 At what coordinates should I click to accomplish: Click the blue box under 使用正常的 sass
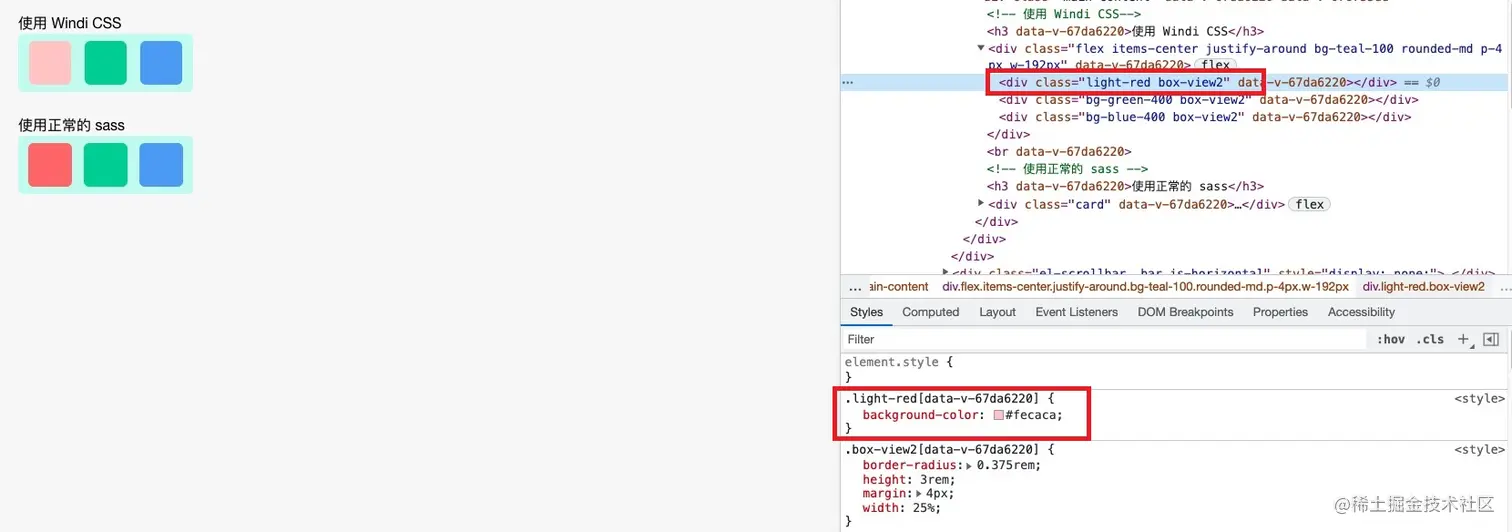pos(161,164)
